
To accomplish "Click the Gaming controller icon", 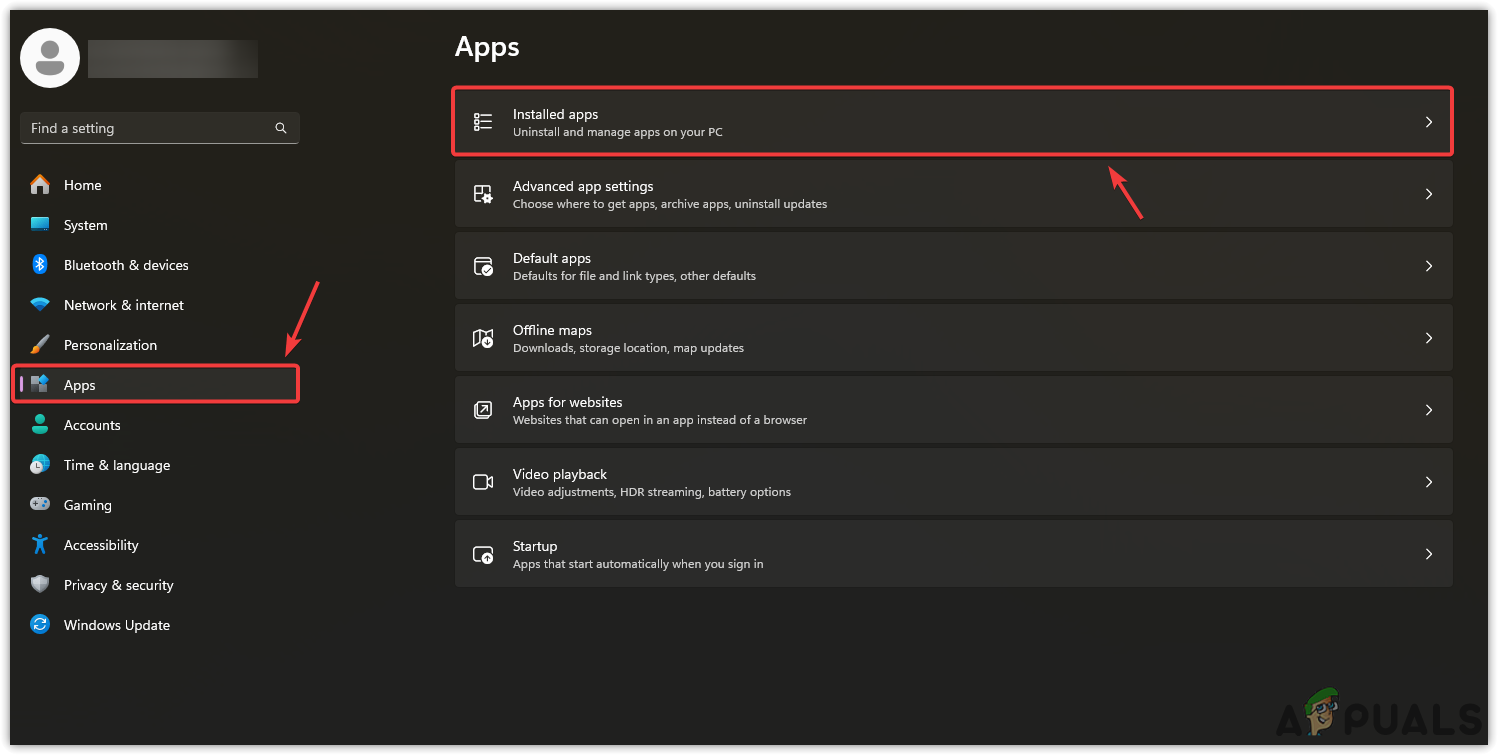I will click(40, 505).
